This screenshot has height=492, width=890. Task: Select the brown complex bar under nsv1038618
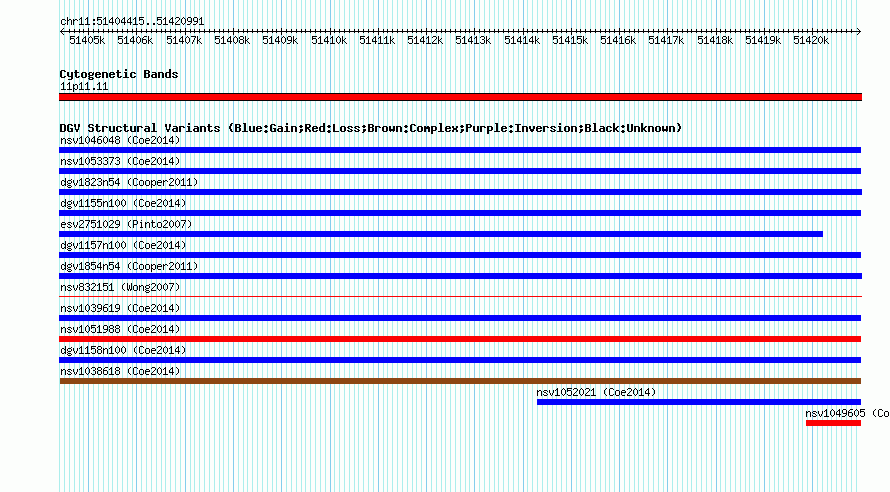(460, 381)
